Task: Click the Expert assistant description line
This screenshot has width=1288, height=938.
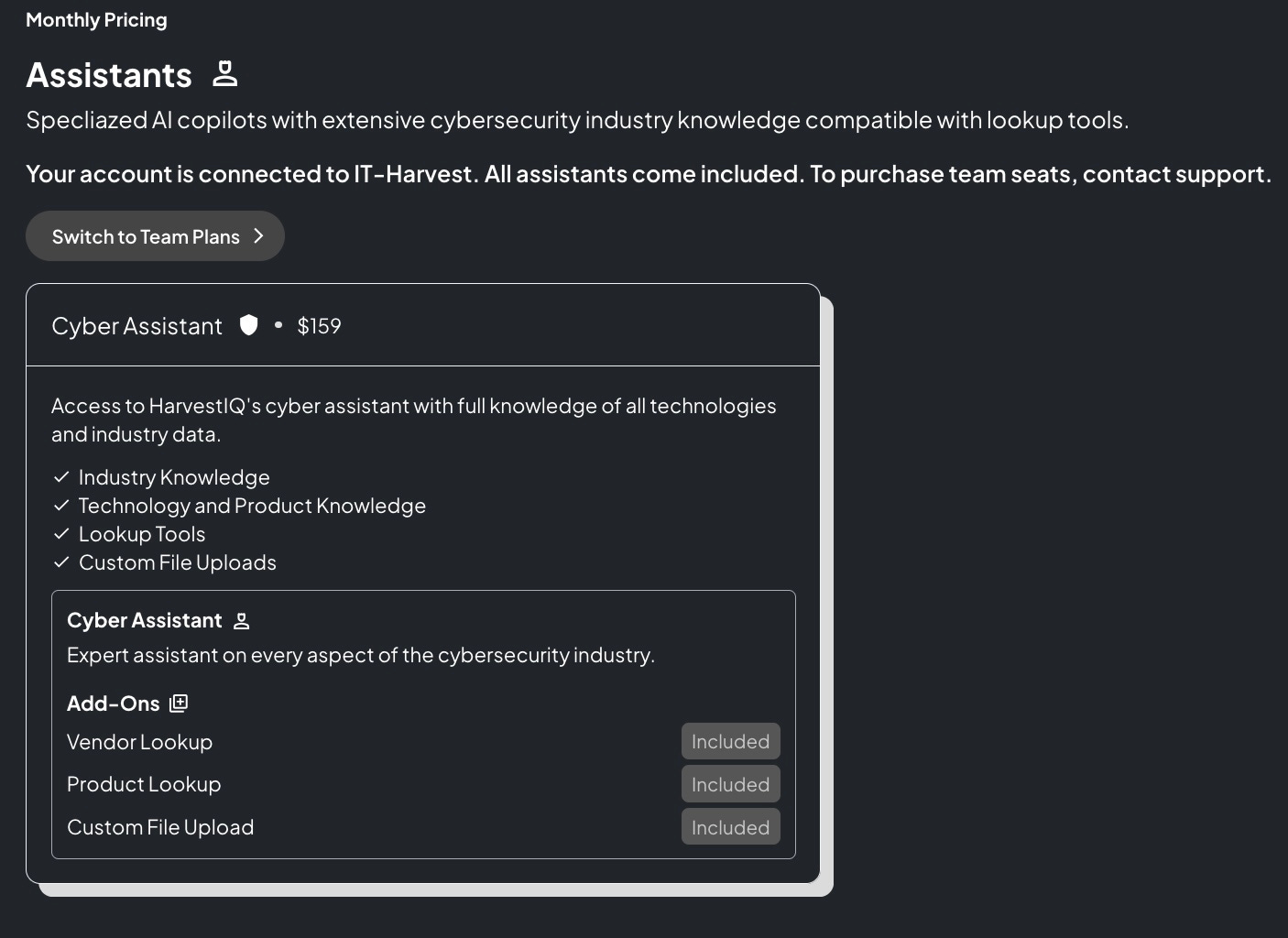Action: click(361, 655)
